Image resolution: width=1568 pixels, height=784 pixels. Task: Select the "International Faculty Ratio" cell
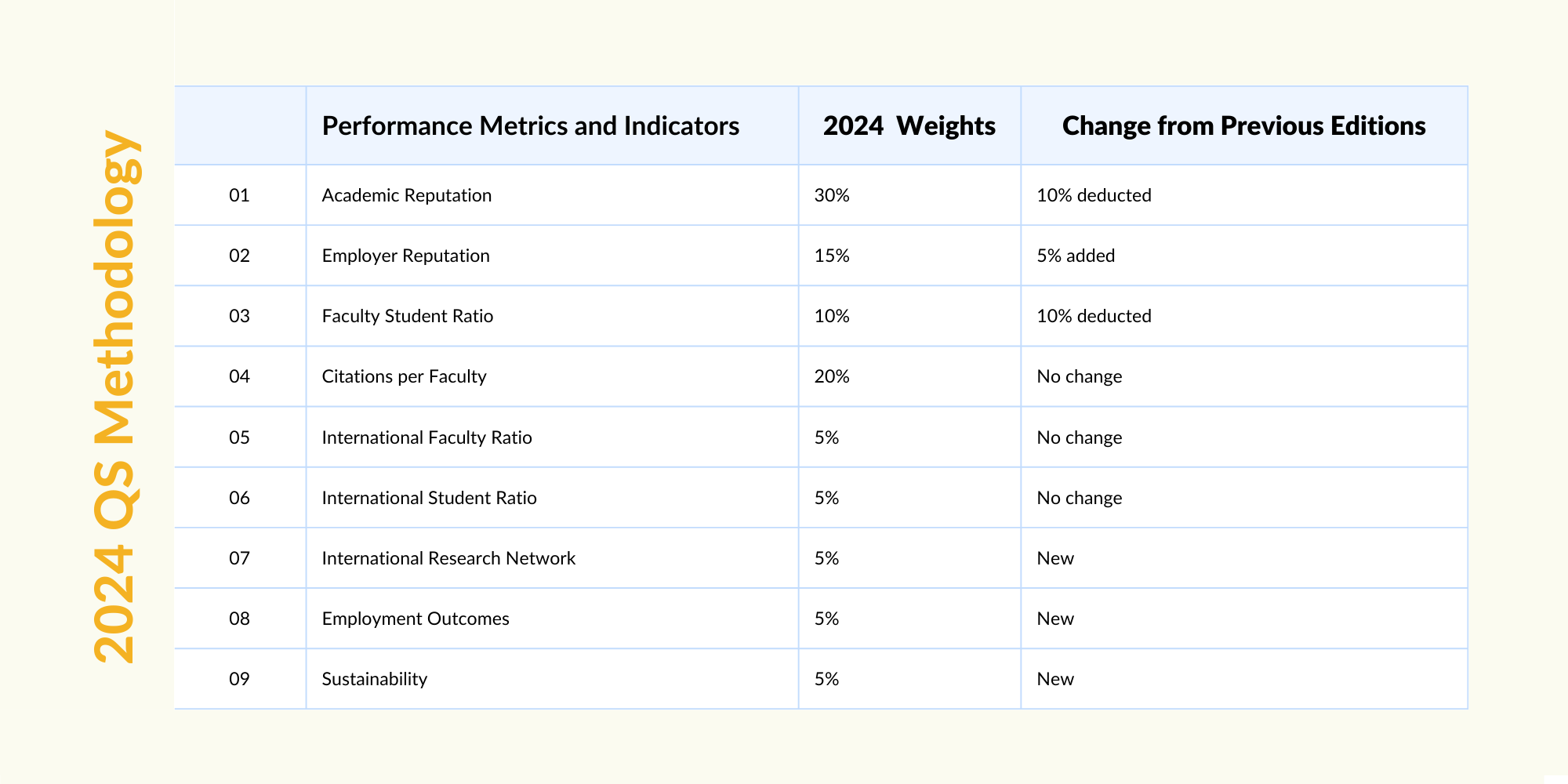[x=426, y=437]
